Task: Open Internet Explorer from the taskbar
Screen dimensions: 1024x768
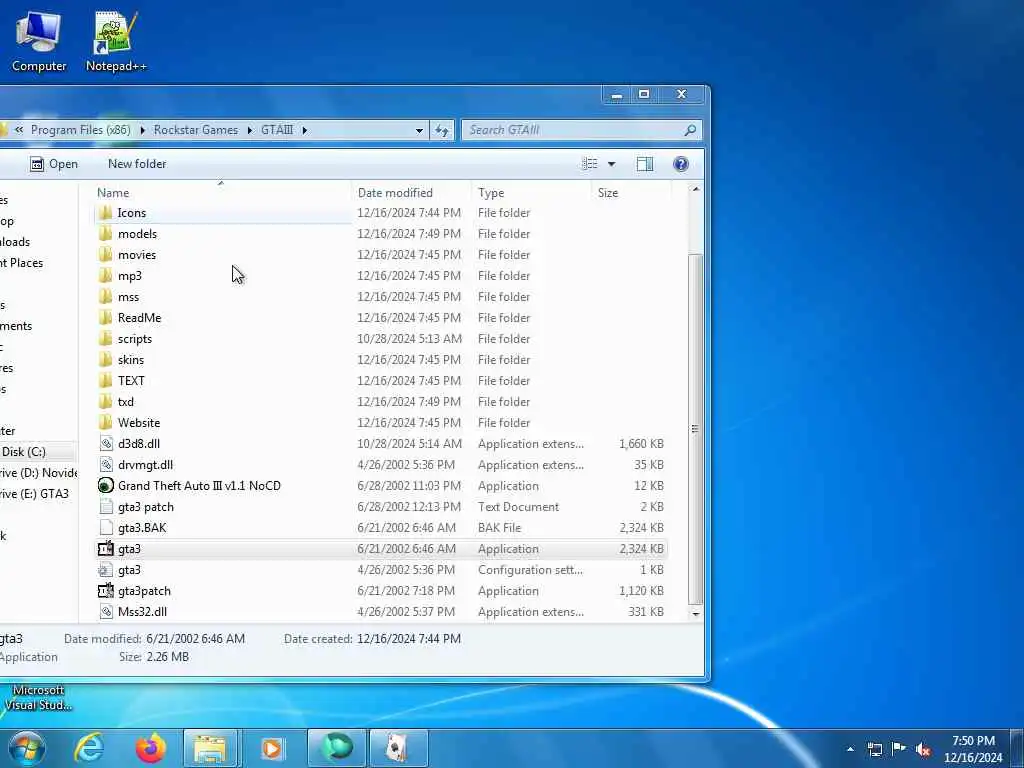Action: [x=89, y=748]
